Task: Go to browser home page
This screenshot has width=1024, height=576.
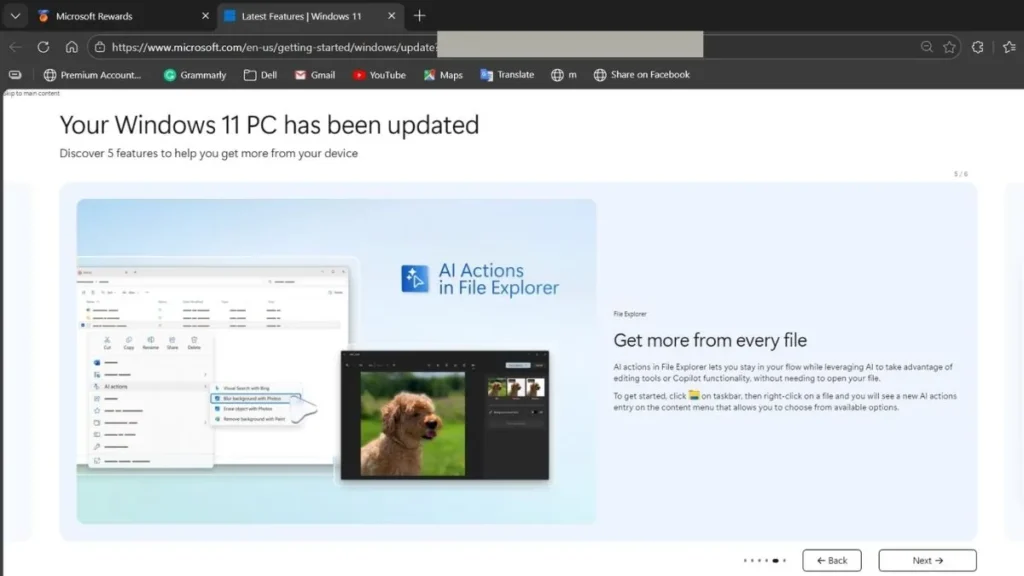Action: pos(71,46)
